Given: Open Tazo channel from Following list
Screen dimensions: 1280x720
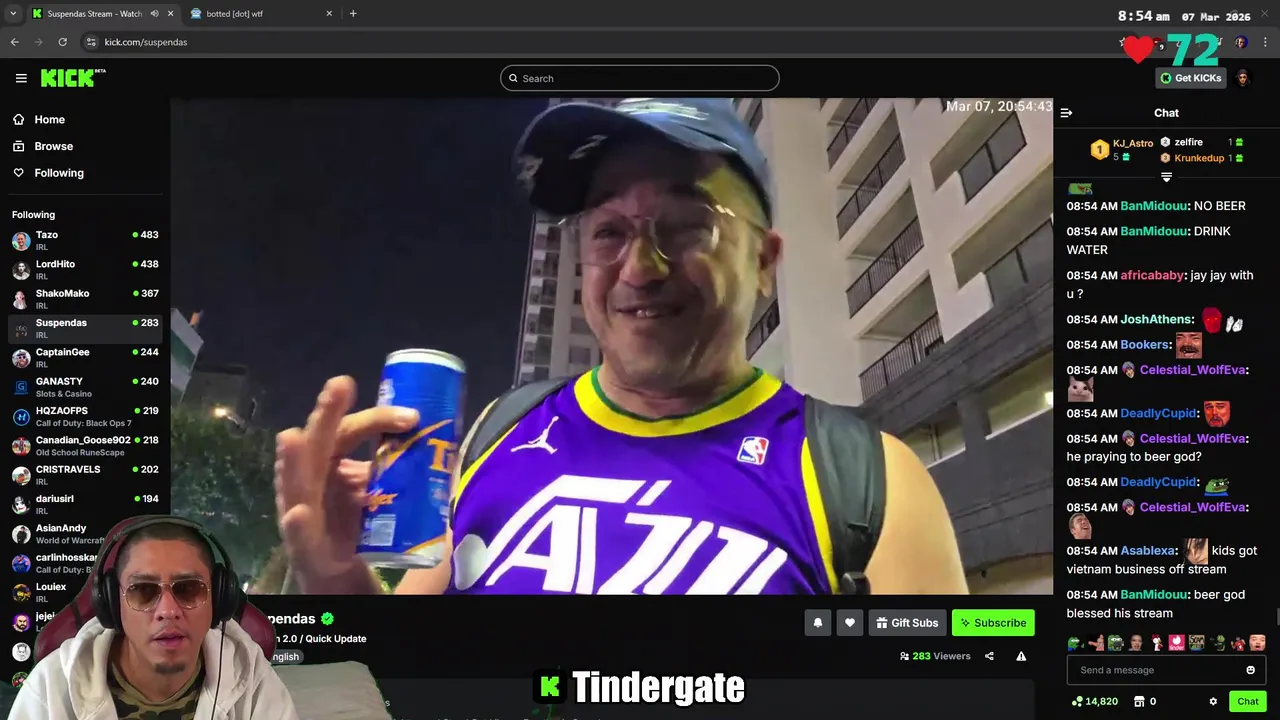Looking at the screenshot, I should [85, 240].
